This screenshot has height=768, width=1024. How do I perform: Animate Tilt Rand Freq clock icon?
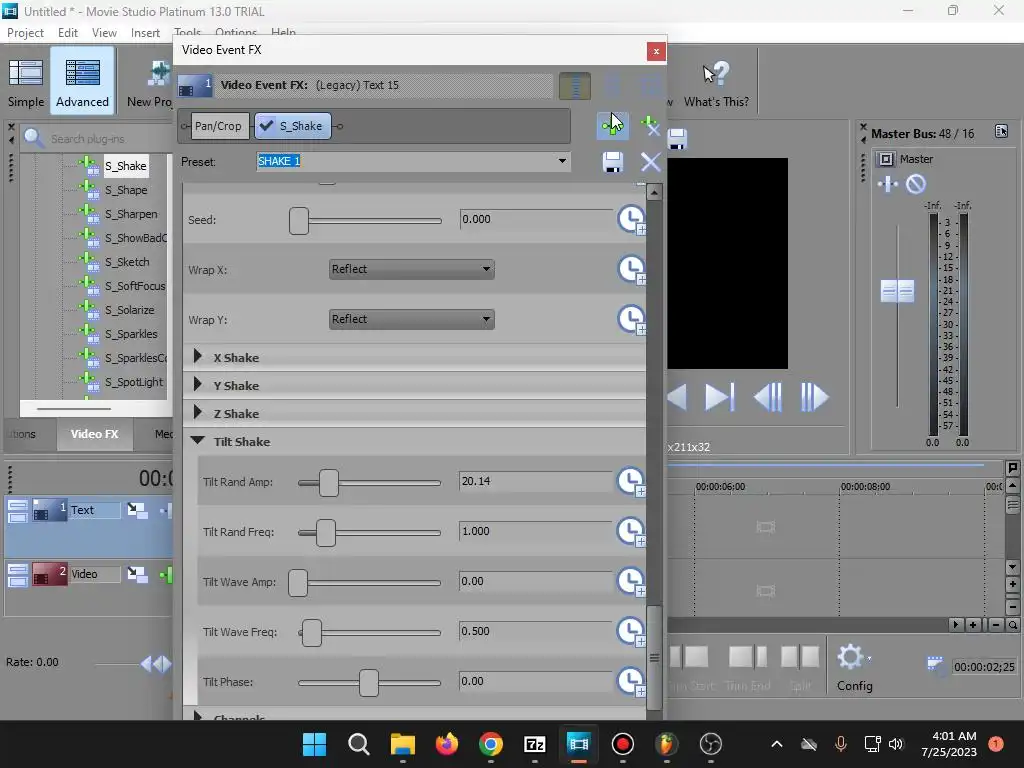click(x=632, y=532)
